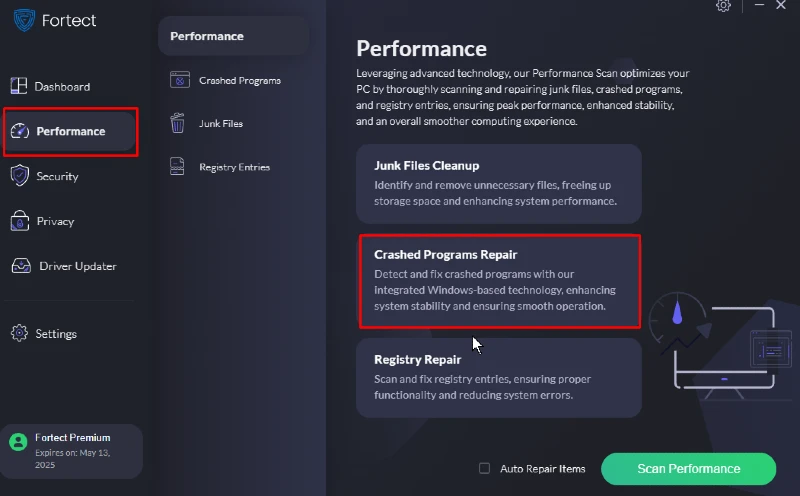Open the Registry Repair card

coord(498,378)
